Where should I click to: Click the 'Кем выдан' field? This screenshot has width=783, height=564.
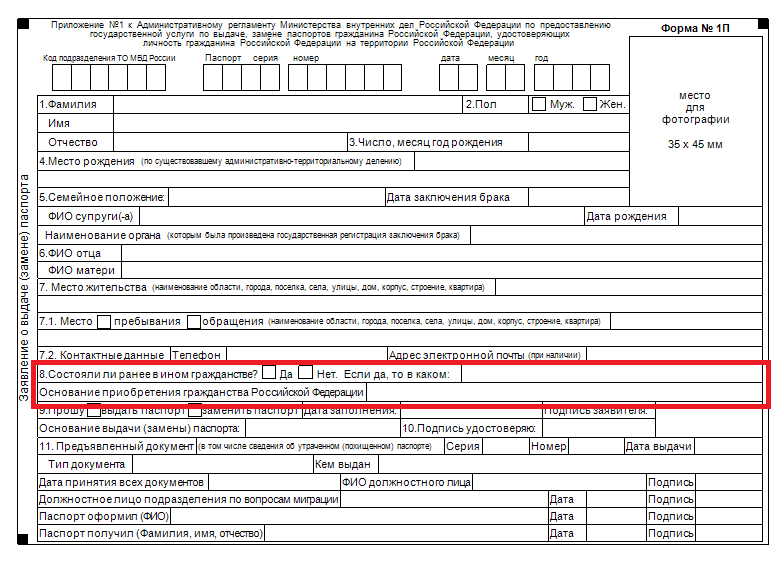[500, 464]
